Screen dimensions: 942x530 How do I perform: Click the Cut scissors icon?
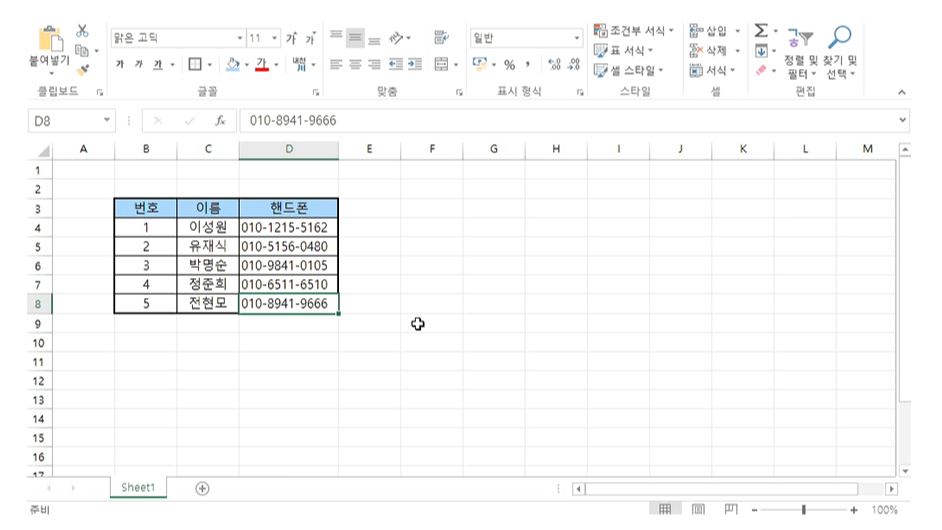click(x=83, y=31)
